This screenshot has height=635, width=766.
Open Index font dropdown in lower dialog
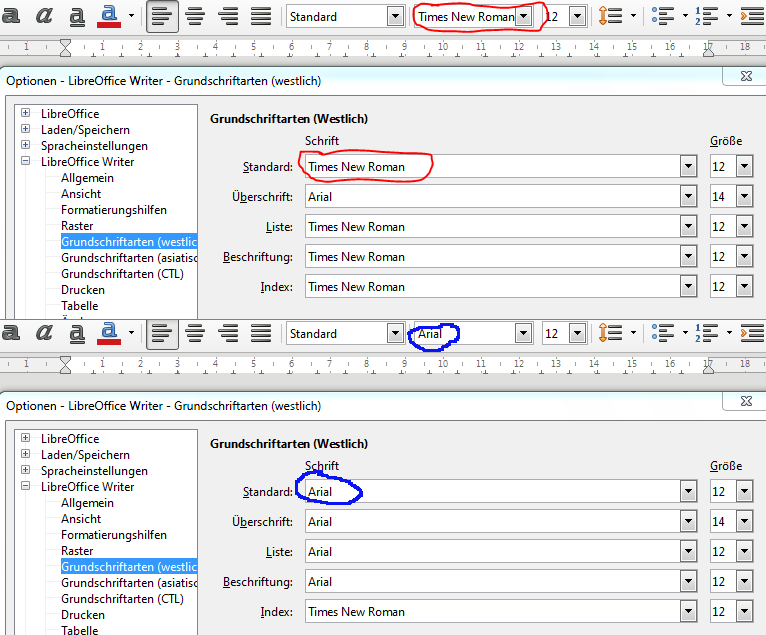point(688,612)
